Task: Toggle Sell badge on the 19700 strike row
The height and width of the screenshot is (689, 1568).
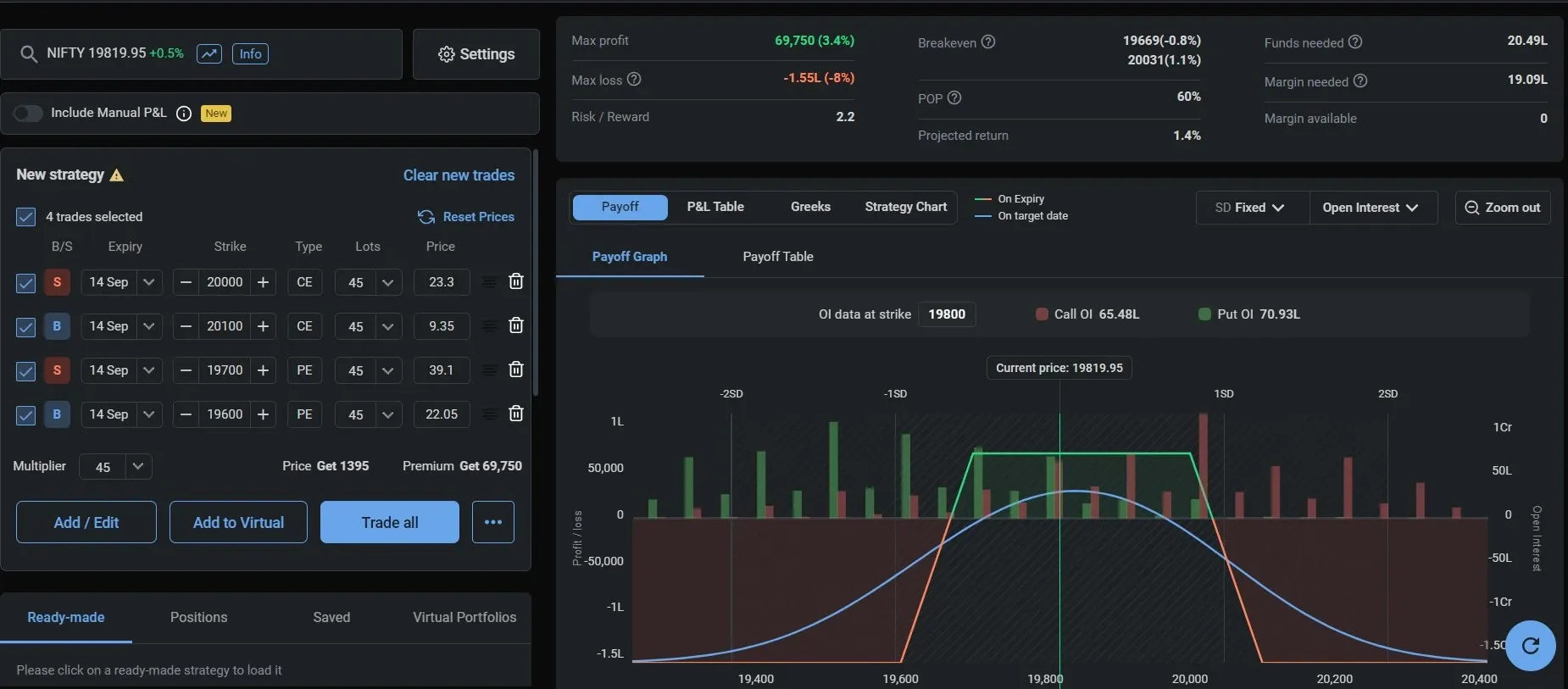Action: [57, 370]
